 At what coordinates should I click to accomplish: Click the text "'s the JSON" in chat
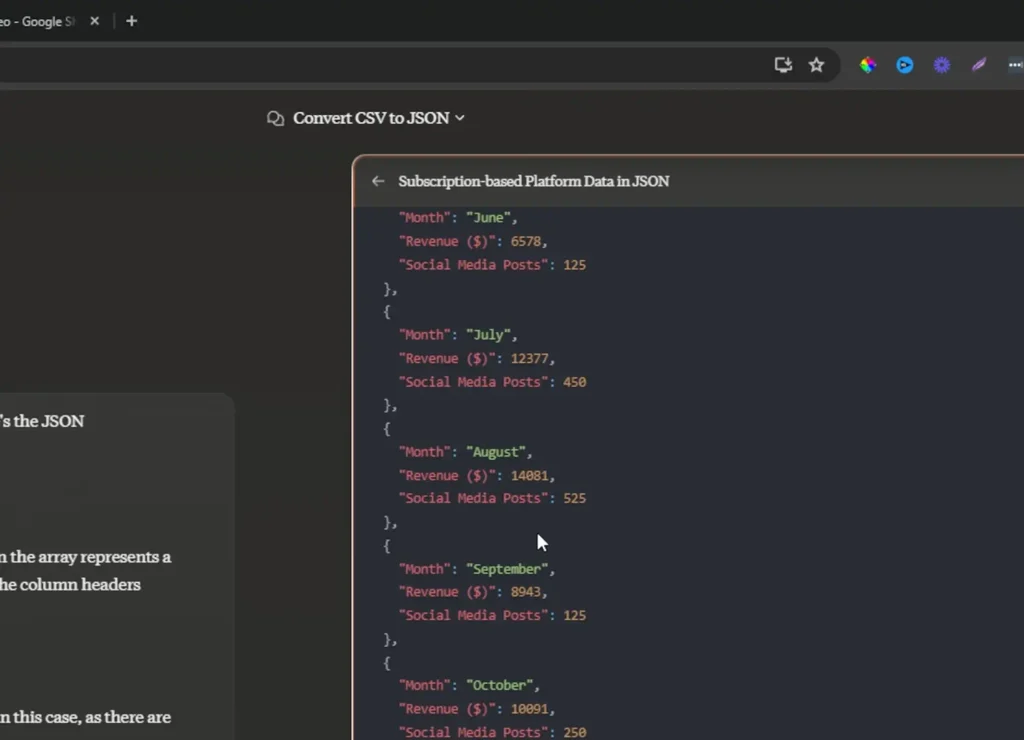pos(42,421)
